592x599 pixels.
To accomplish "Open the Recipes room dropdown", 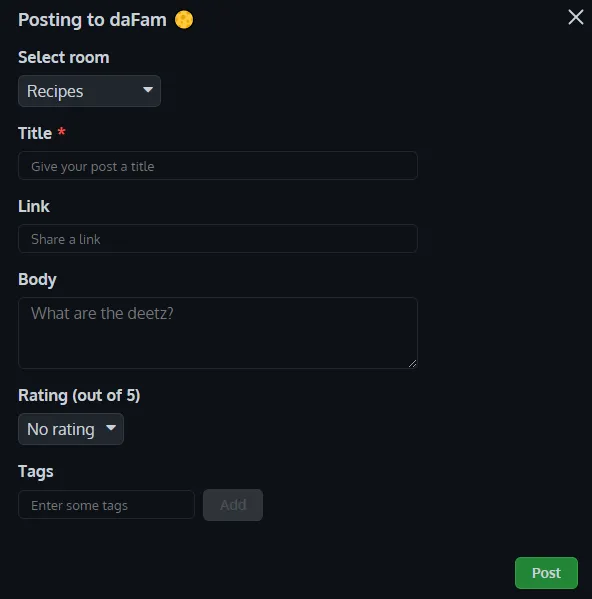I will coord(89,91).
